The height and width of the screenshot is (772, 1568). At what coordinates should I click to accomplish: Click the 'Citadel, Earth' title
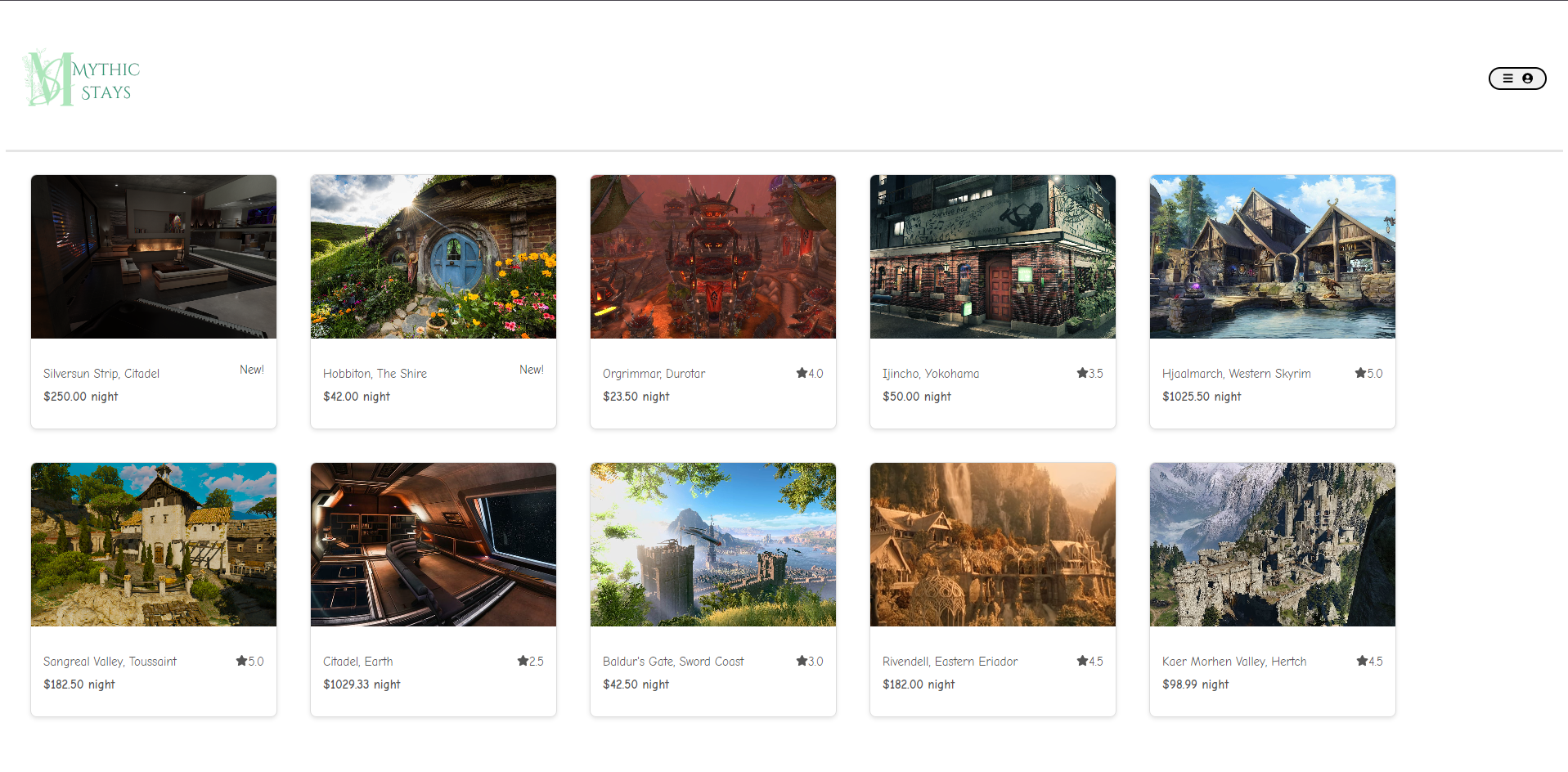tap(357, 662)
